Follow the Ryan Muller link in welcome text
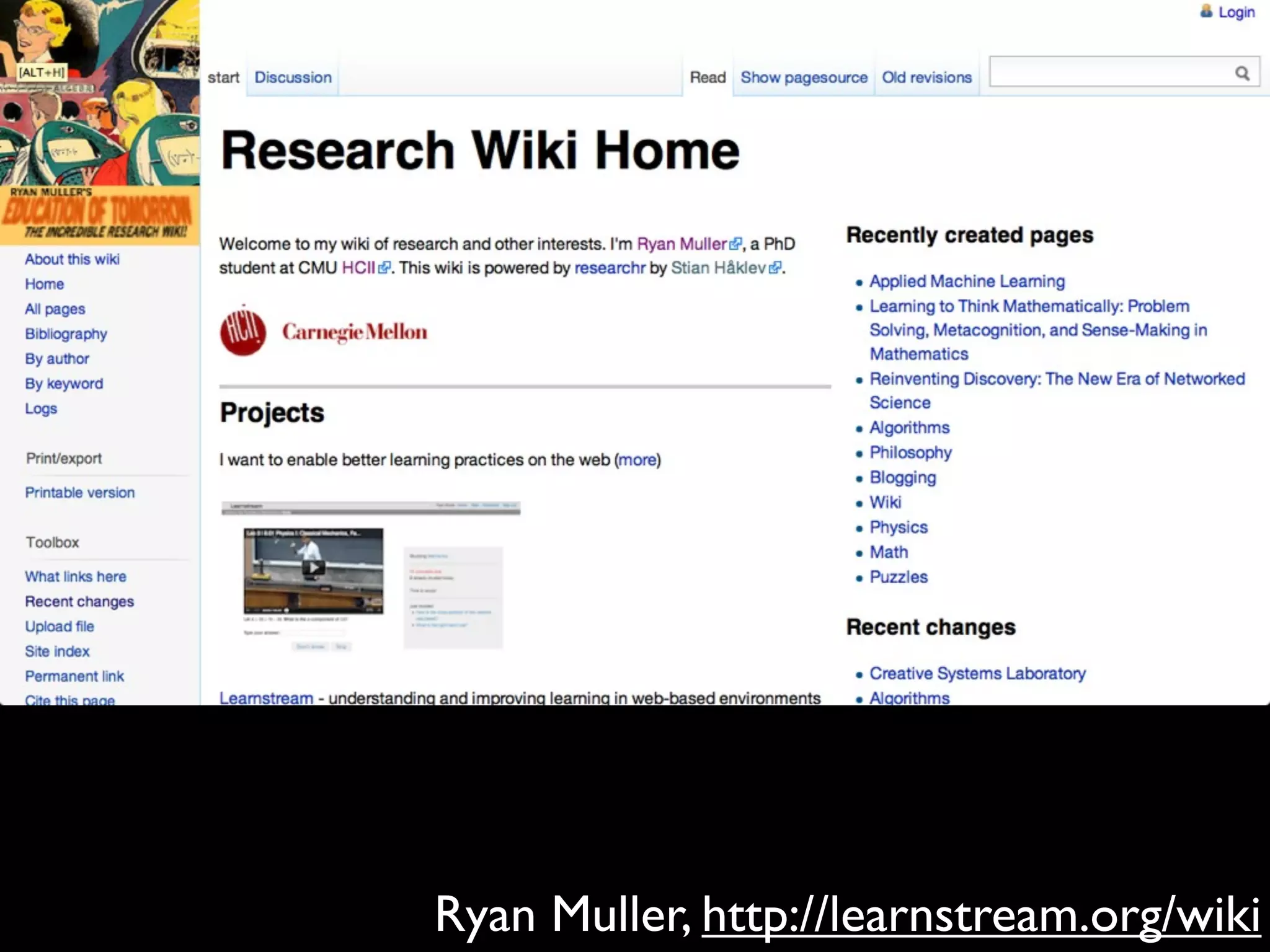 pyautogui.click(x=681, y=244)
